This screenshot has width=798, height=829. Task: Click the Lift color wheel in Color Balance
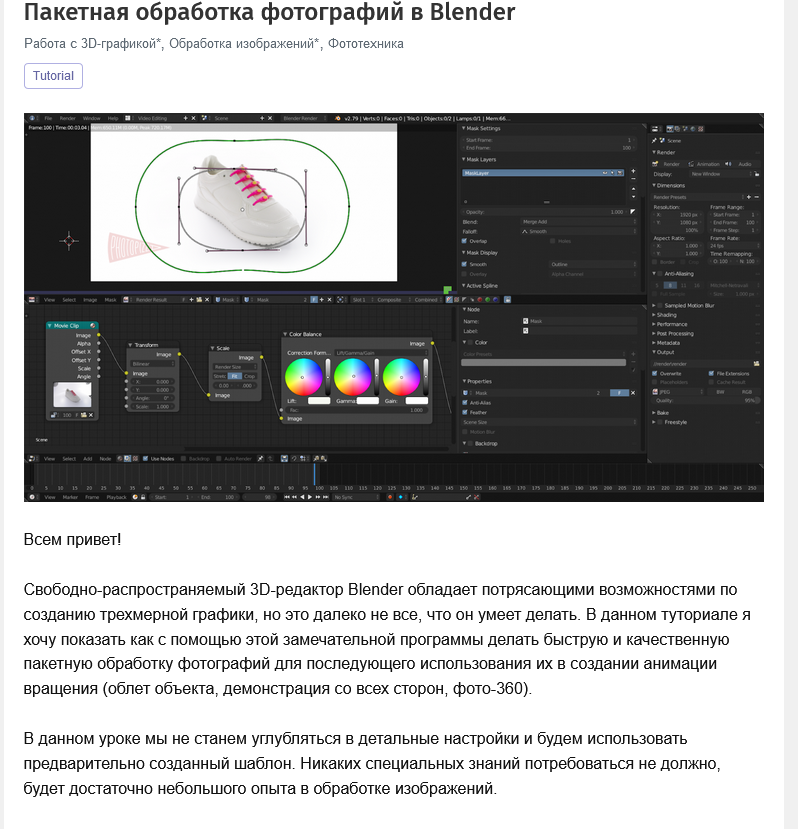pos(303,377)
